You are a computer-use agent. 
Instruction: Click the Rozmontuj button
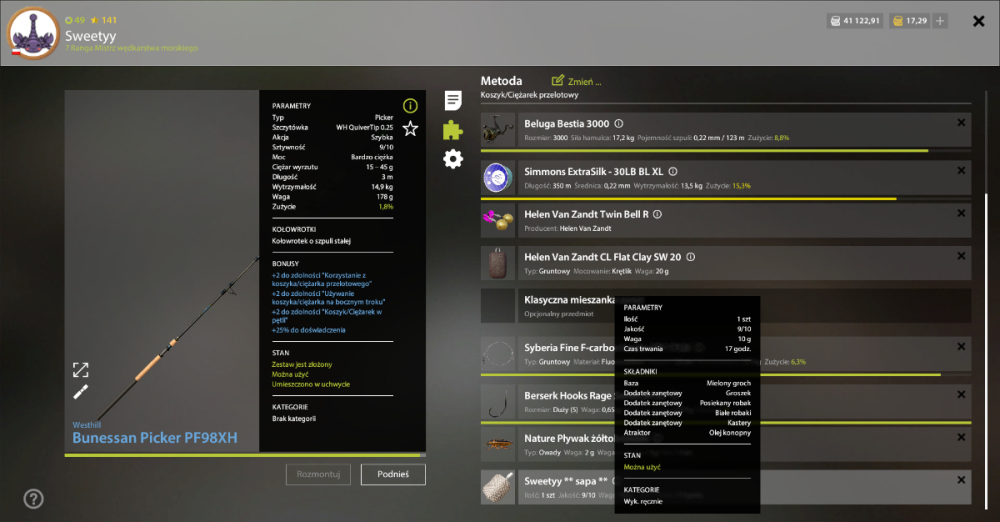(x=318, y=474)
